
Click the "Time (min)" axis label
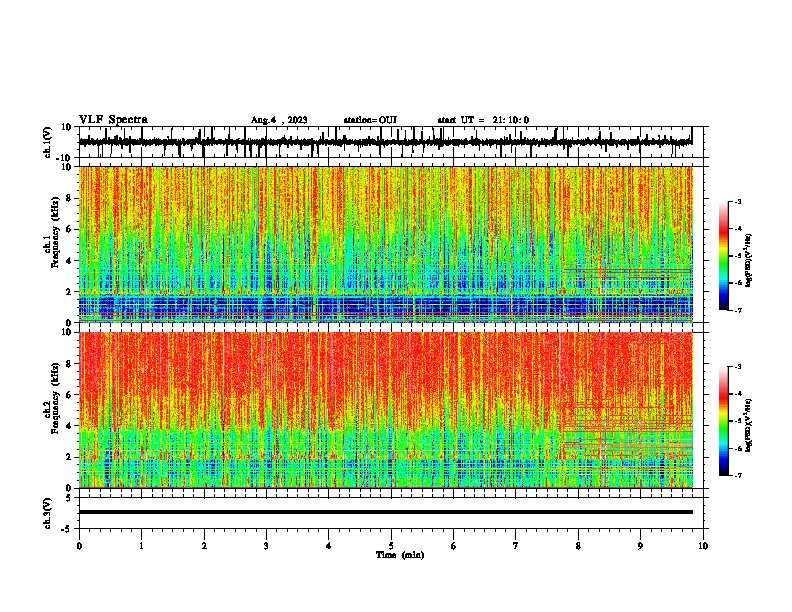(400, 555)
